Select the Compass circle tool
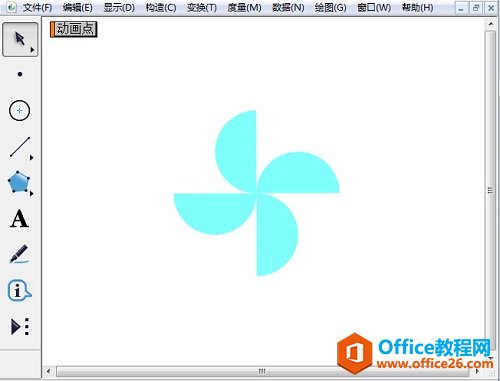Screen dimensions: 500x381 point(19,110)
